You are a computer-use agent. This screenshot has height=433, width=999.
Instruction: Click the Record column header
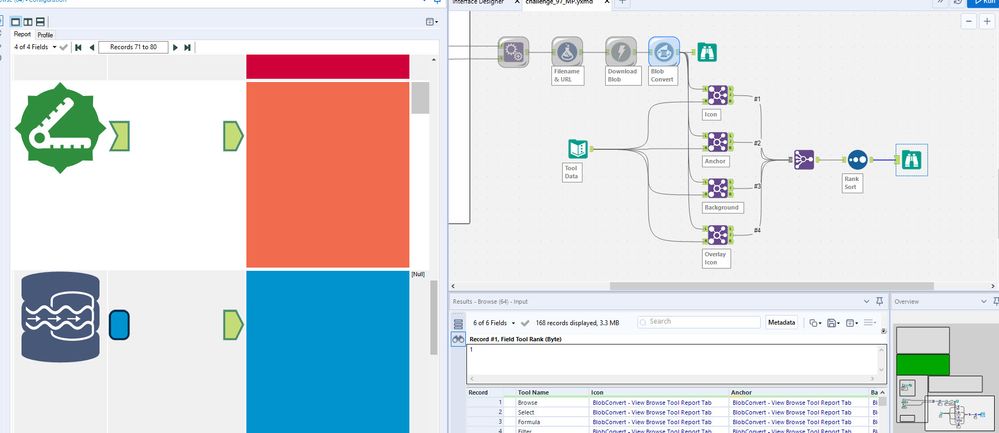(x=485, y=392)
